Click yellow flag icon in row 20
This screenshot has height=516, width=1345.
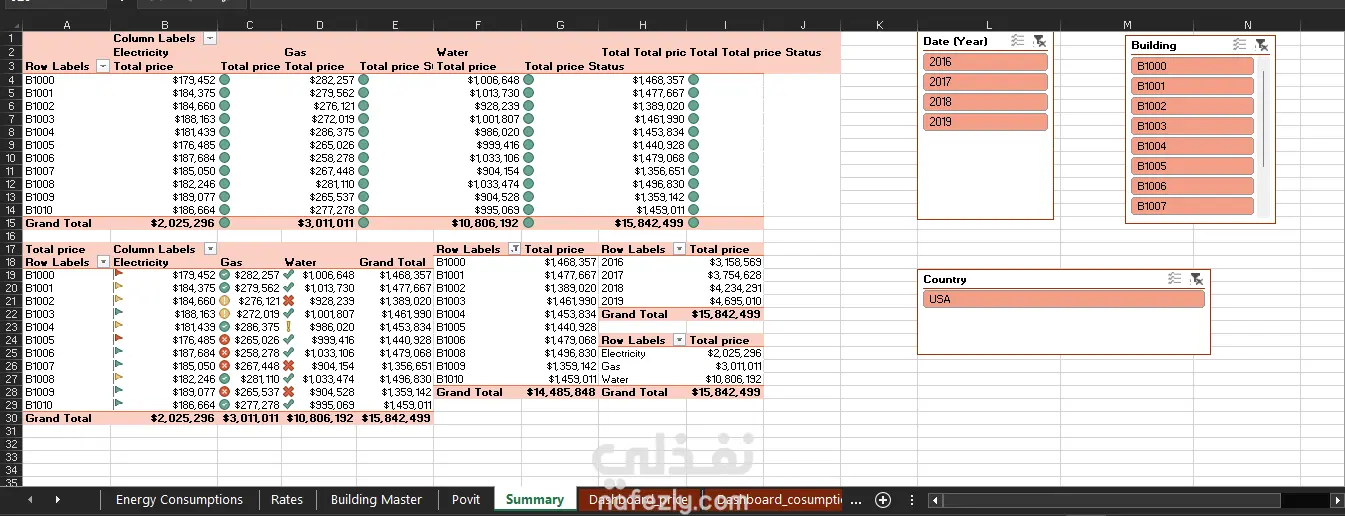click(x=118, y=288)
